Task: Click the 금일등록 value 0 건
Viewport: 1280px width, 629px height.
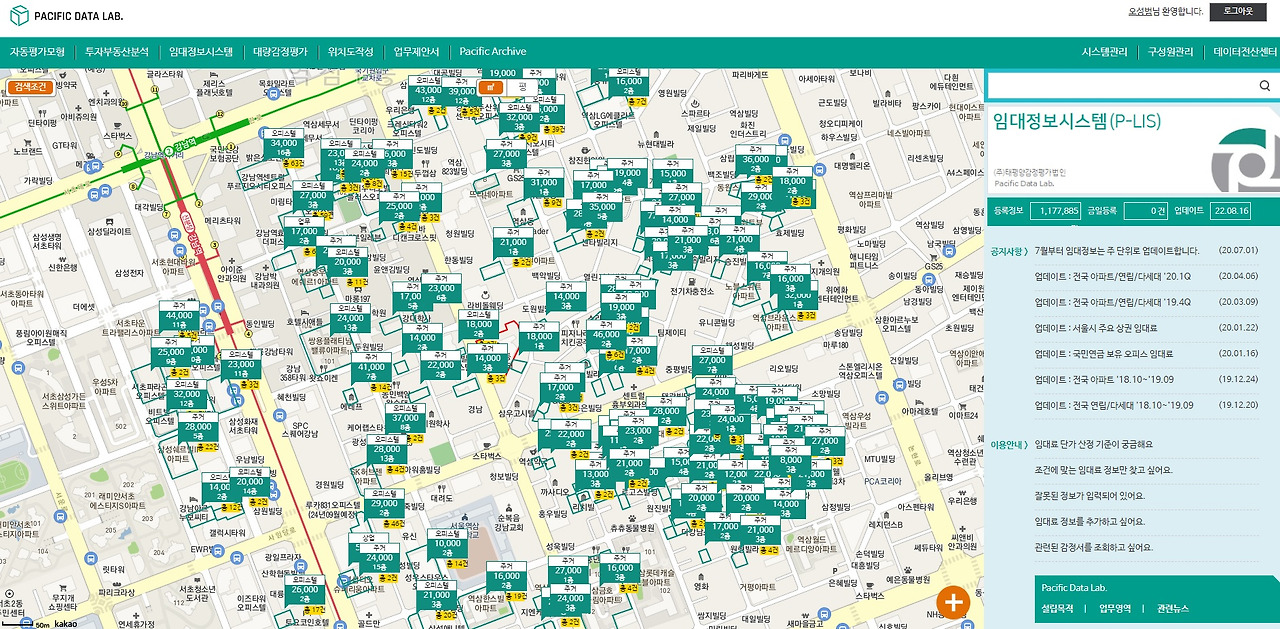Action: (x=1146, y=211)
